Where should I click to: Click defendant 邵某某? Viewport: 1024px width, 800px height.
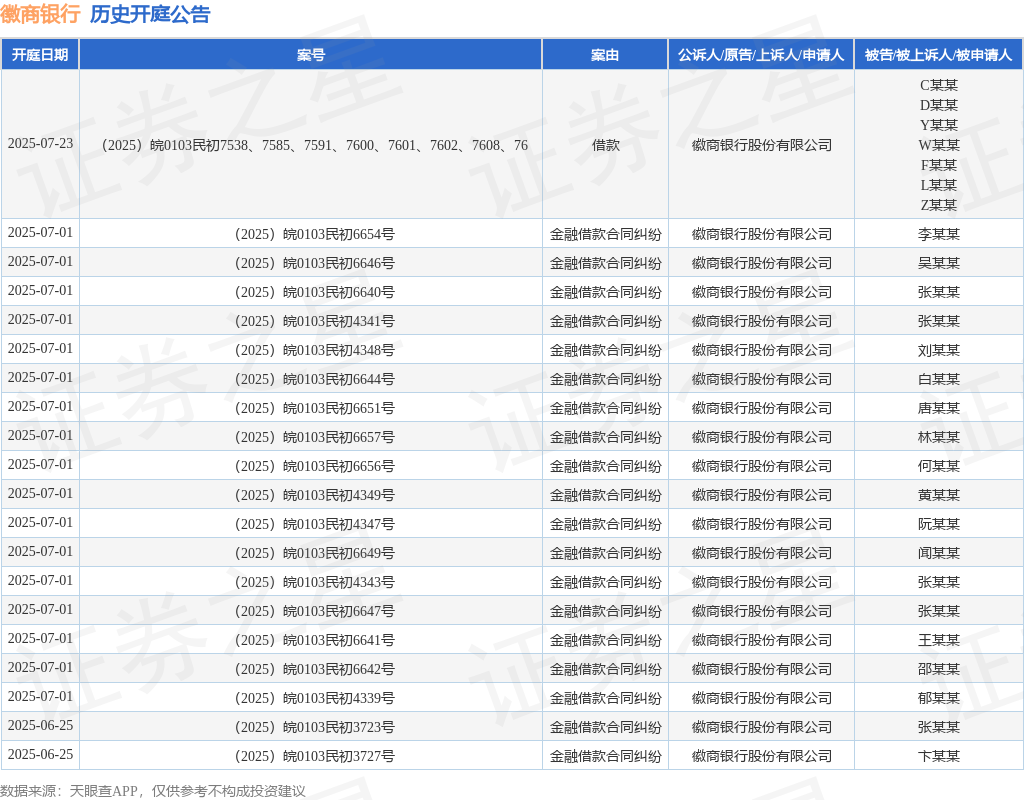pyautogui.click(x=938, y=669)
